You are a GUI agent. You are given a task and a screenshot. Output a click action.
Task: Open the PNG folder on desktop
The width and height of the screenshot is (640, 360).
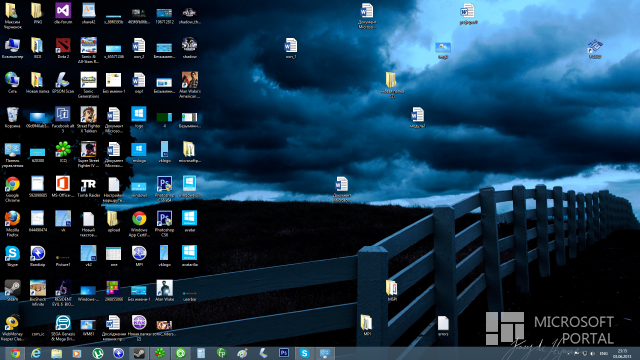click(x=38, y=11)
